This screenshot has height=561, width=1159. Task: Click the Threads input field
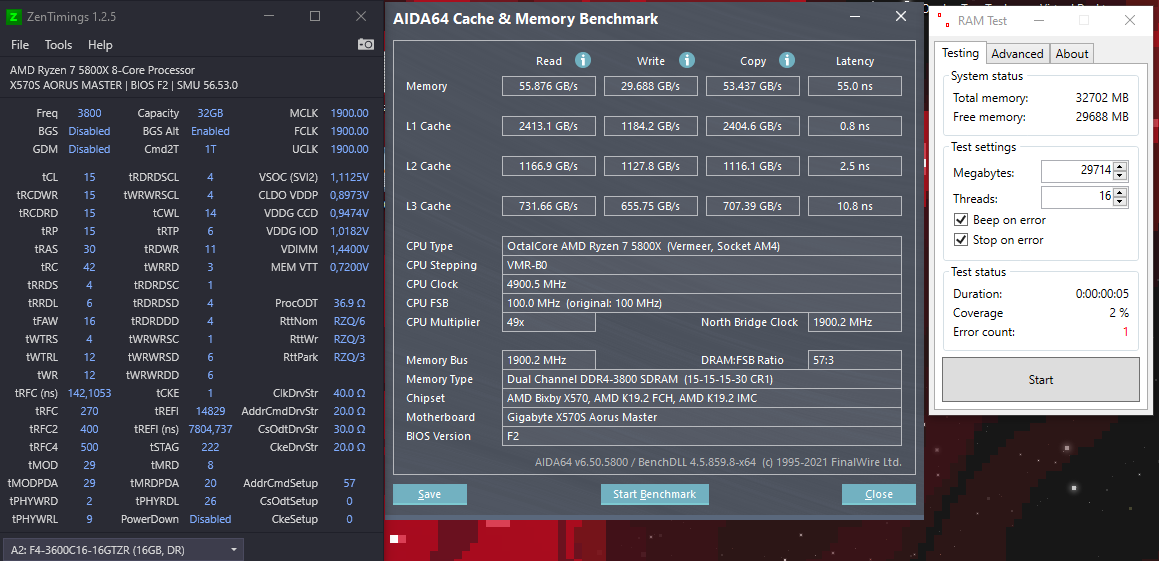(1078, 197)
